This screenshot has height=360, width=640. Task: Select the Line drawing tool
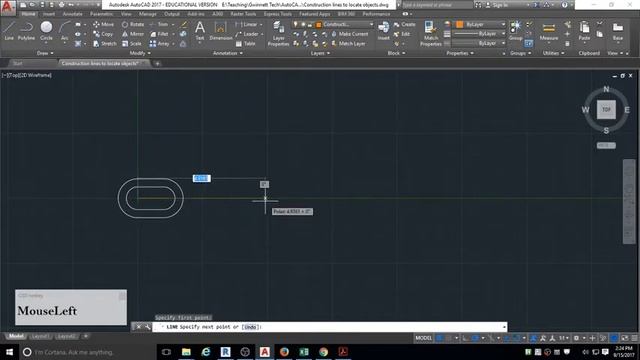point(9,31)
